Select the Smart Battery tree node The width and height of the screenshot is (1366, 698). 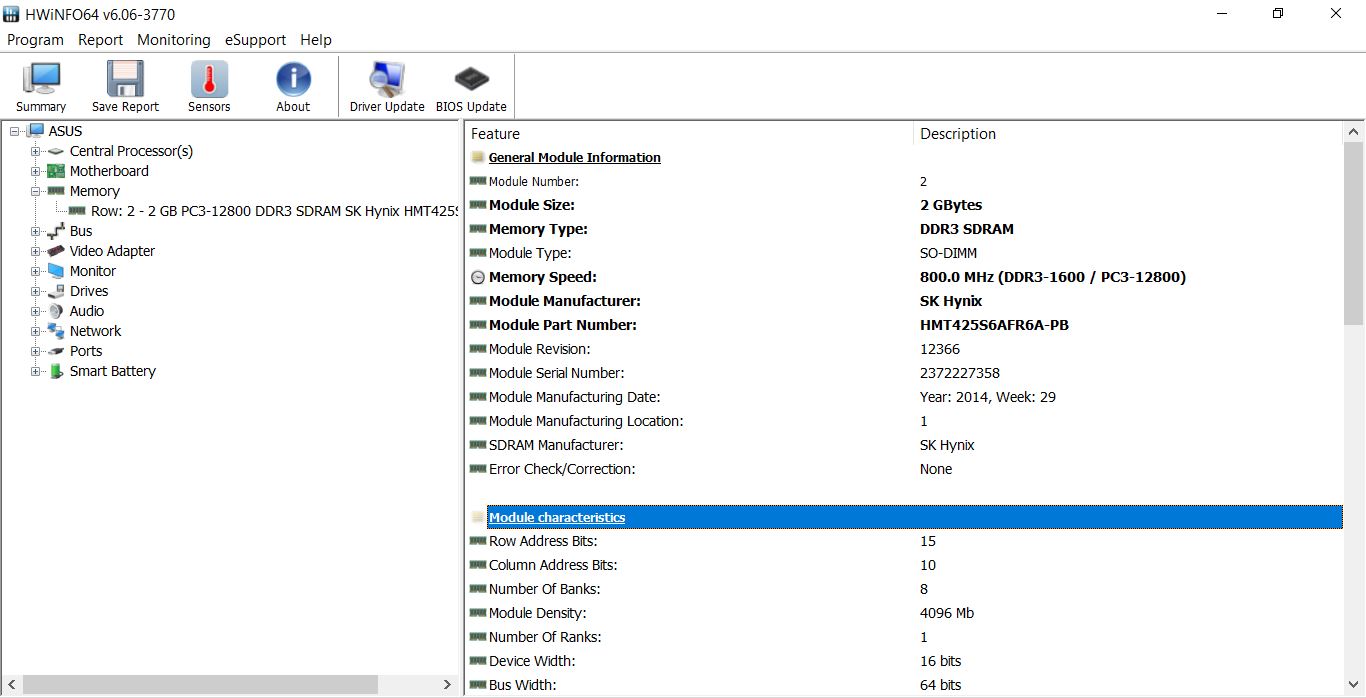pos(112,371)
